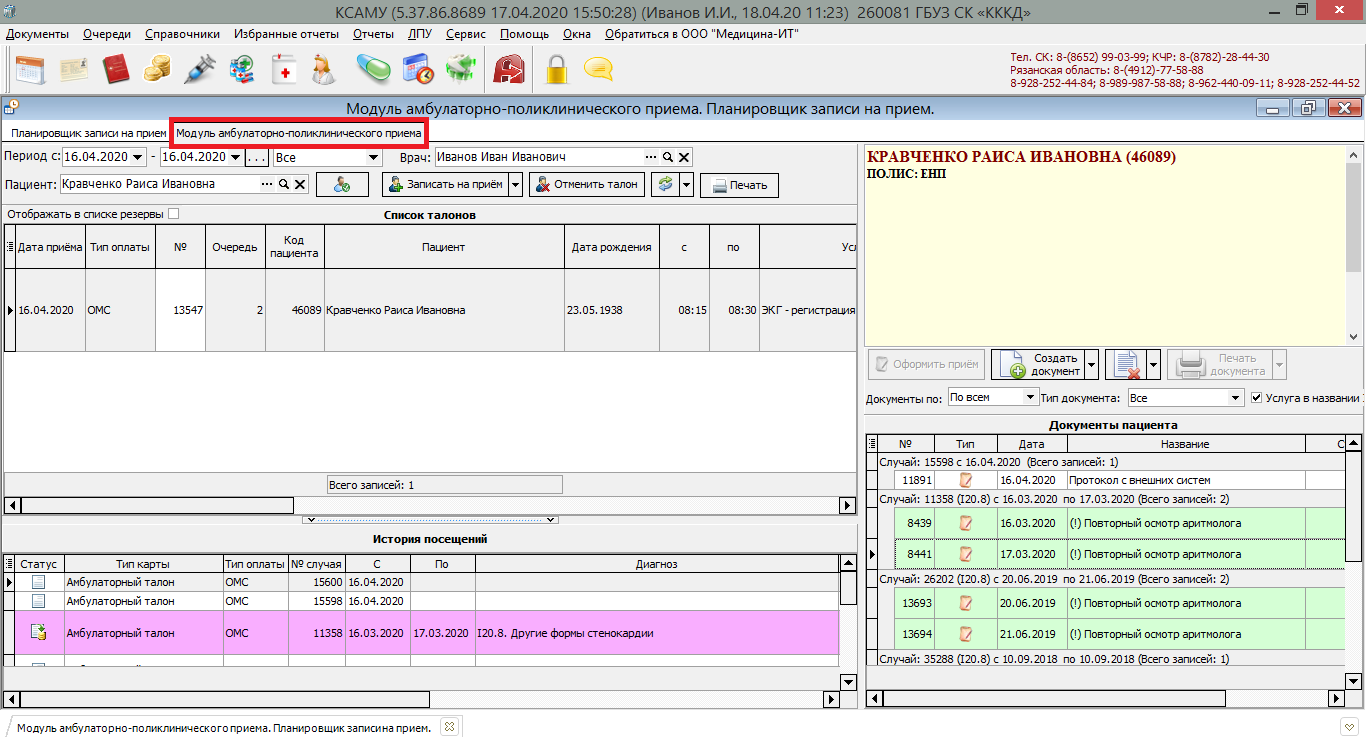Image resolution: width=1366 pixels, height=738 pixels.
Task: Expand the arrow next to 'Записать на приём'
Action: tap(515, 184)
